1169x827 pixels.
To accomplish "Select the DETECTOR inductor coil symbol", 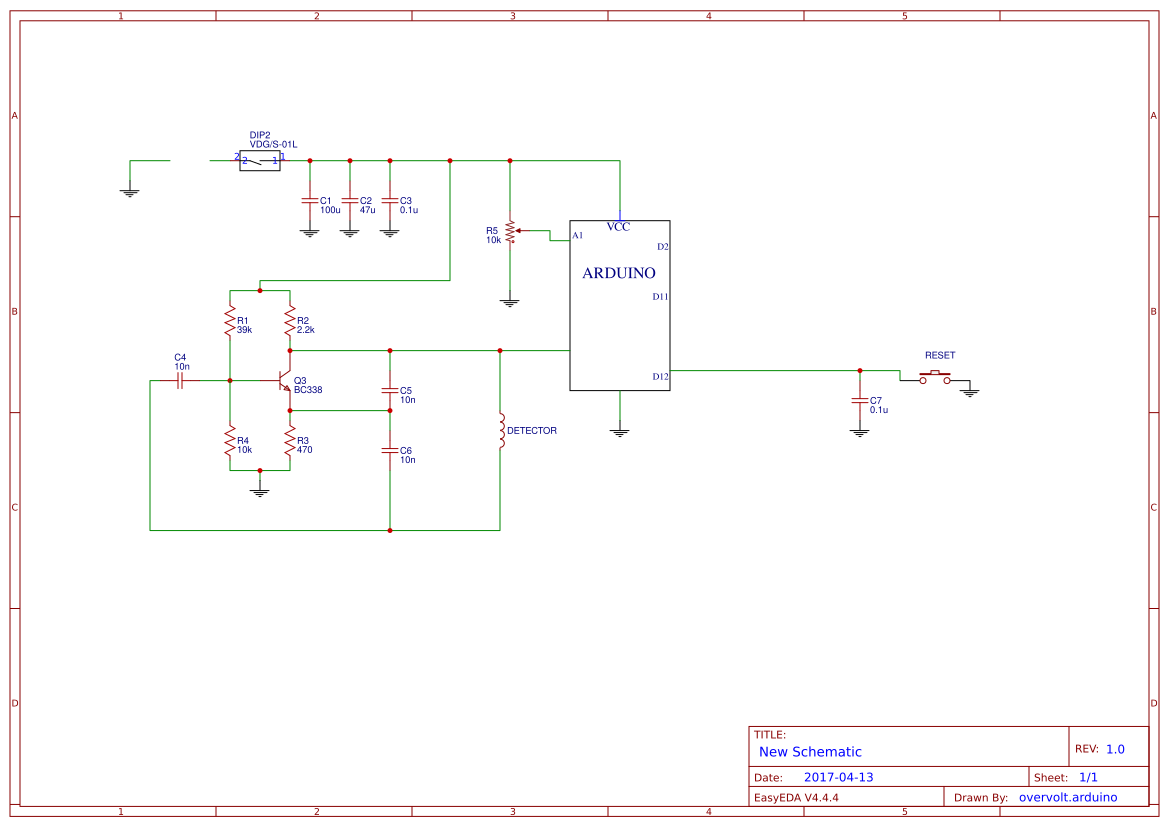I will click(500, 430).
